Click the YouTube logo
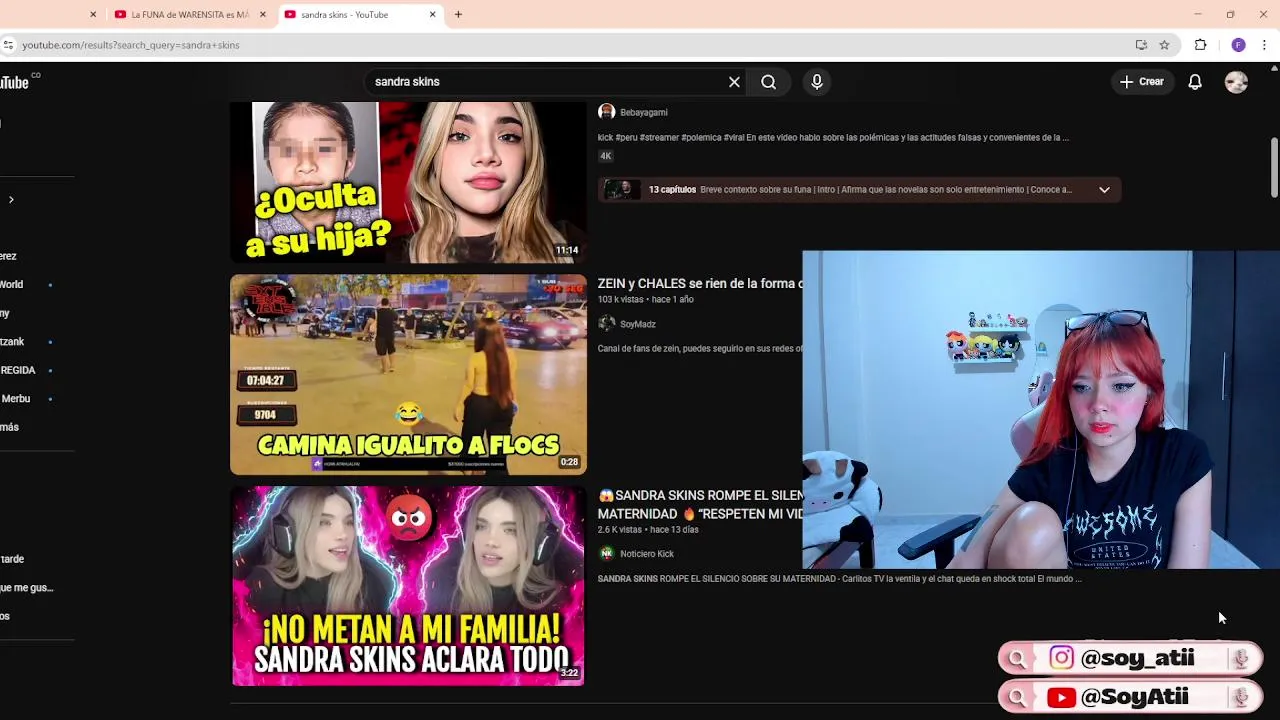The width and height of the screenshot is (1280, 720). [18, 82]
